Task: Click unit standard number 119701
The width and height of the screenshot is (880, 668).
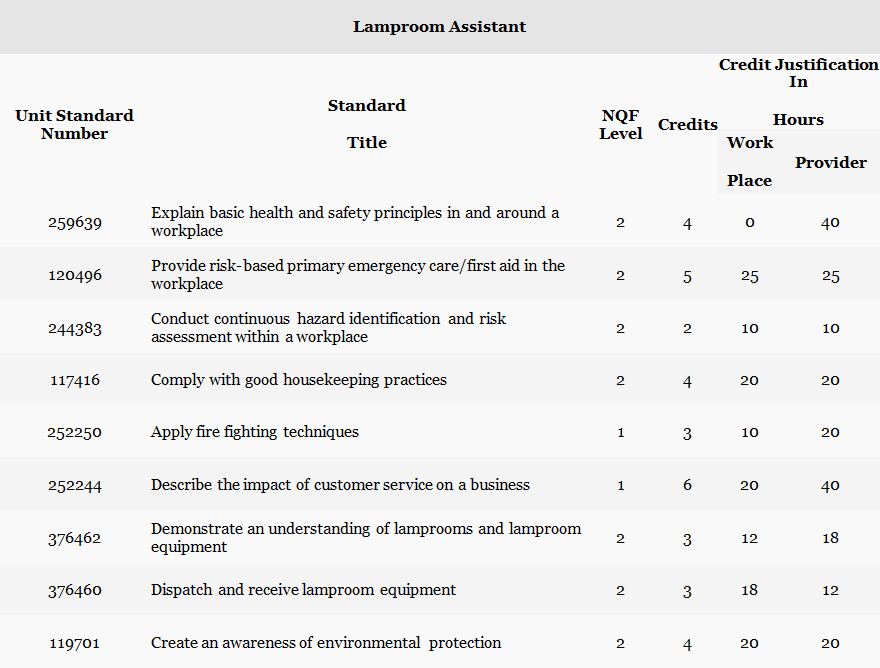Action: pyautogui.click(x=75, y=643)
